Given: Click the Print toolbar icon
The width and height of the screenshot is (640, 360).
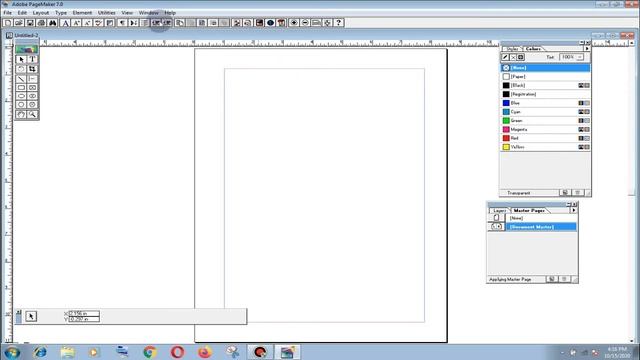Looking at the screenshot, I should tap(41, 23).
